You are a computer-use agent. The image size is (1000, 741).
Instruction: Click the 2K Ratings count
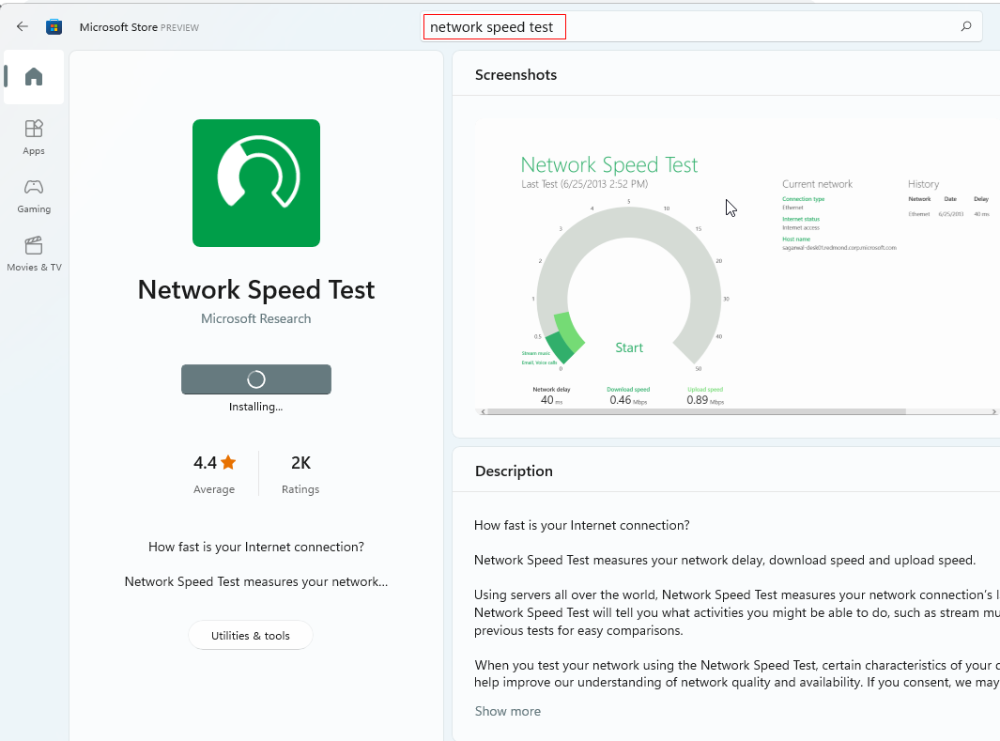[300, 474]
